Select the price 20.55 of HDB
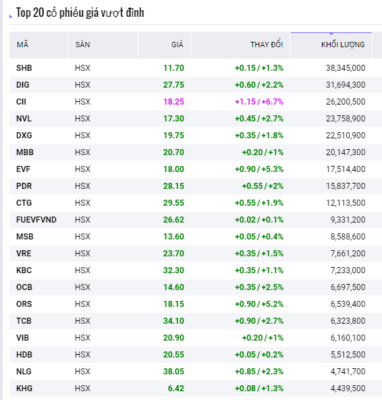Image resolution: width=382 pixels, height=400 pixels. pyautogui.click(x=174, y=355)
